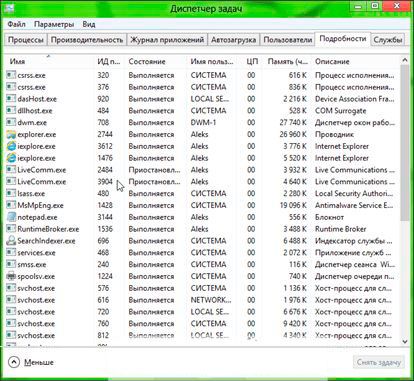The image size is (414, 381).
Task: Sort by the Описание column header
Action: click(355, 61)
